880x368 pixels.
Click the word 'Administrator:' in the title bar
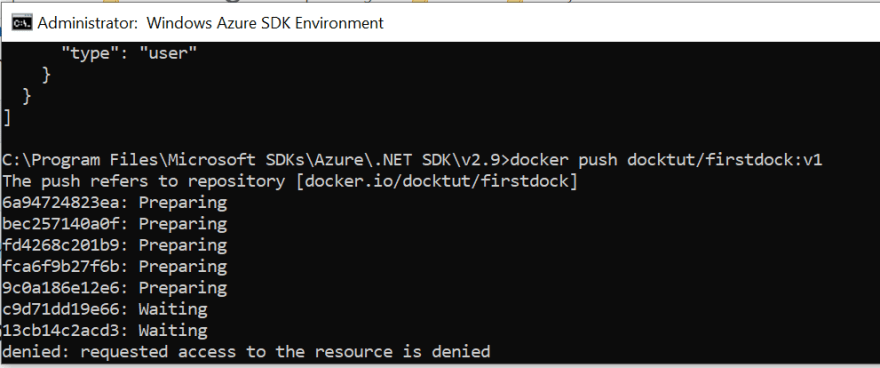pos(88,23)
